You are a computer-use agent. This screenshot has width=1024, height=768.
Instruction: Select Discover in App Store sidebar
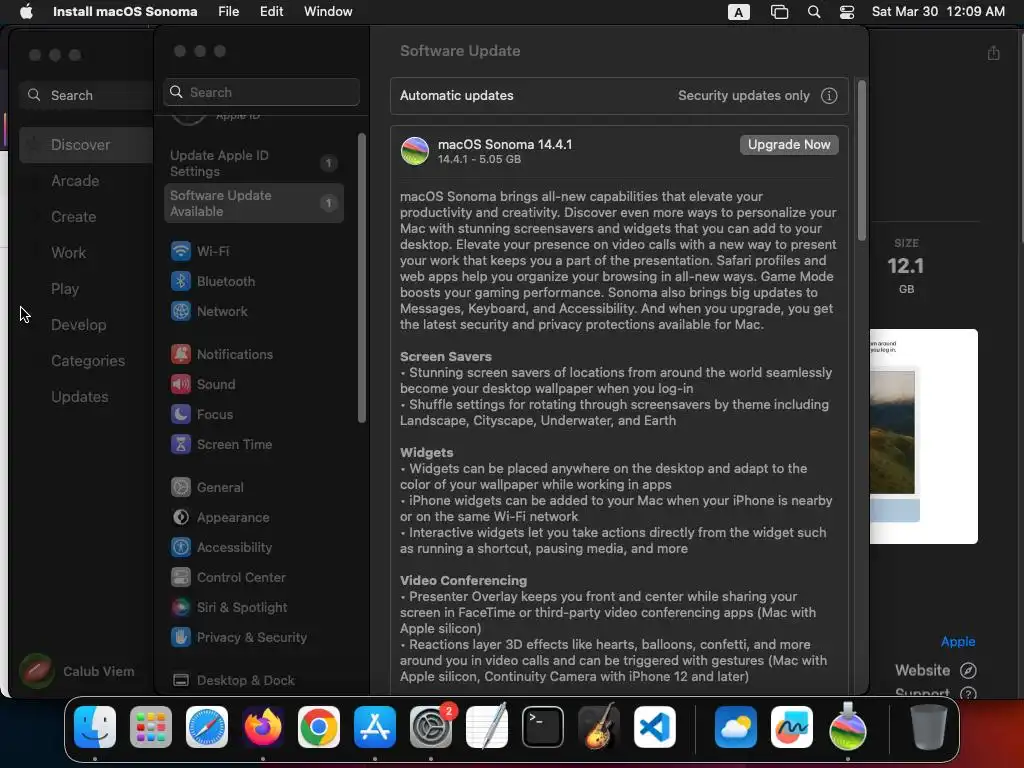click(86, 145)
